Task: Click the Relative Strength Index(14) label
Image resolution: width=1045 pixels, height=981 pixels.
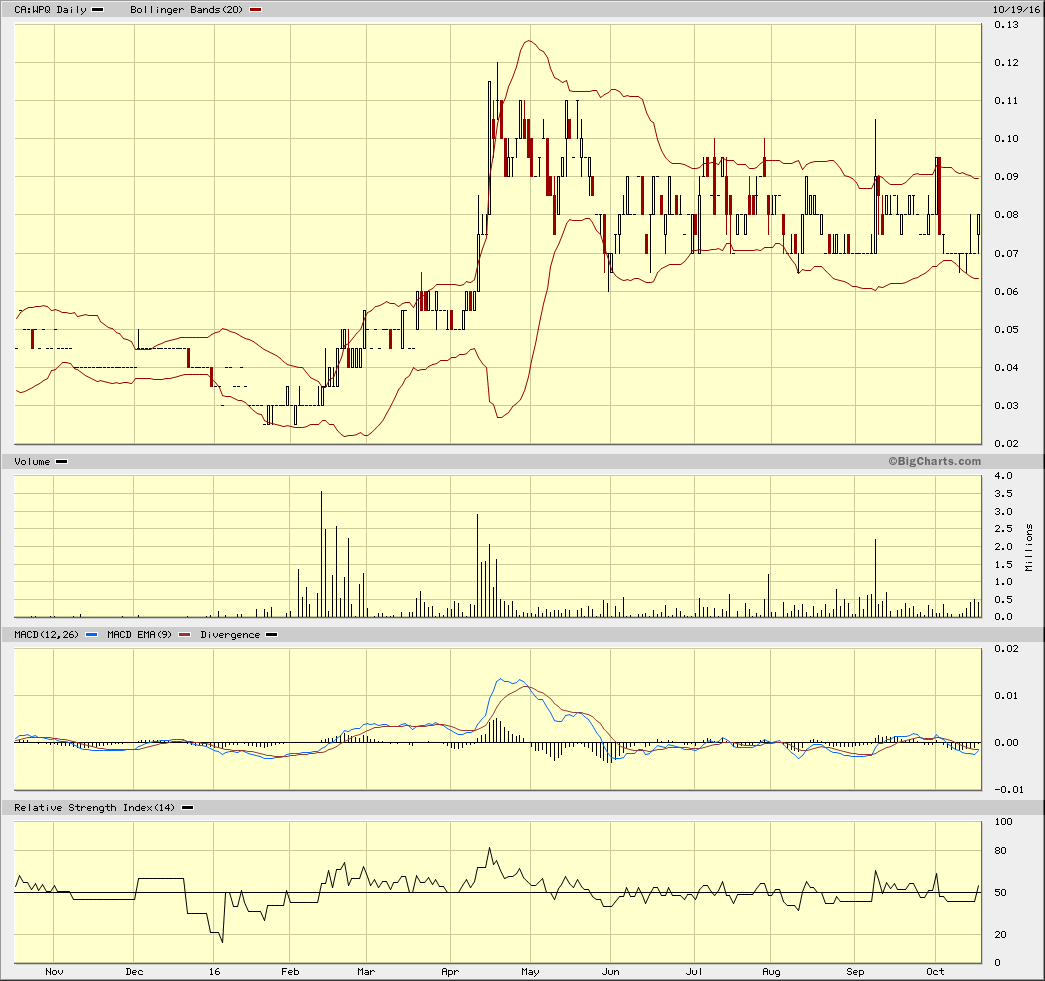Action: pyautogui.click(x=95, y=808)
